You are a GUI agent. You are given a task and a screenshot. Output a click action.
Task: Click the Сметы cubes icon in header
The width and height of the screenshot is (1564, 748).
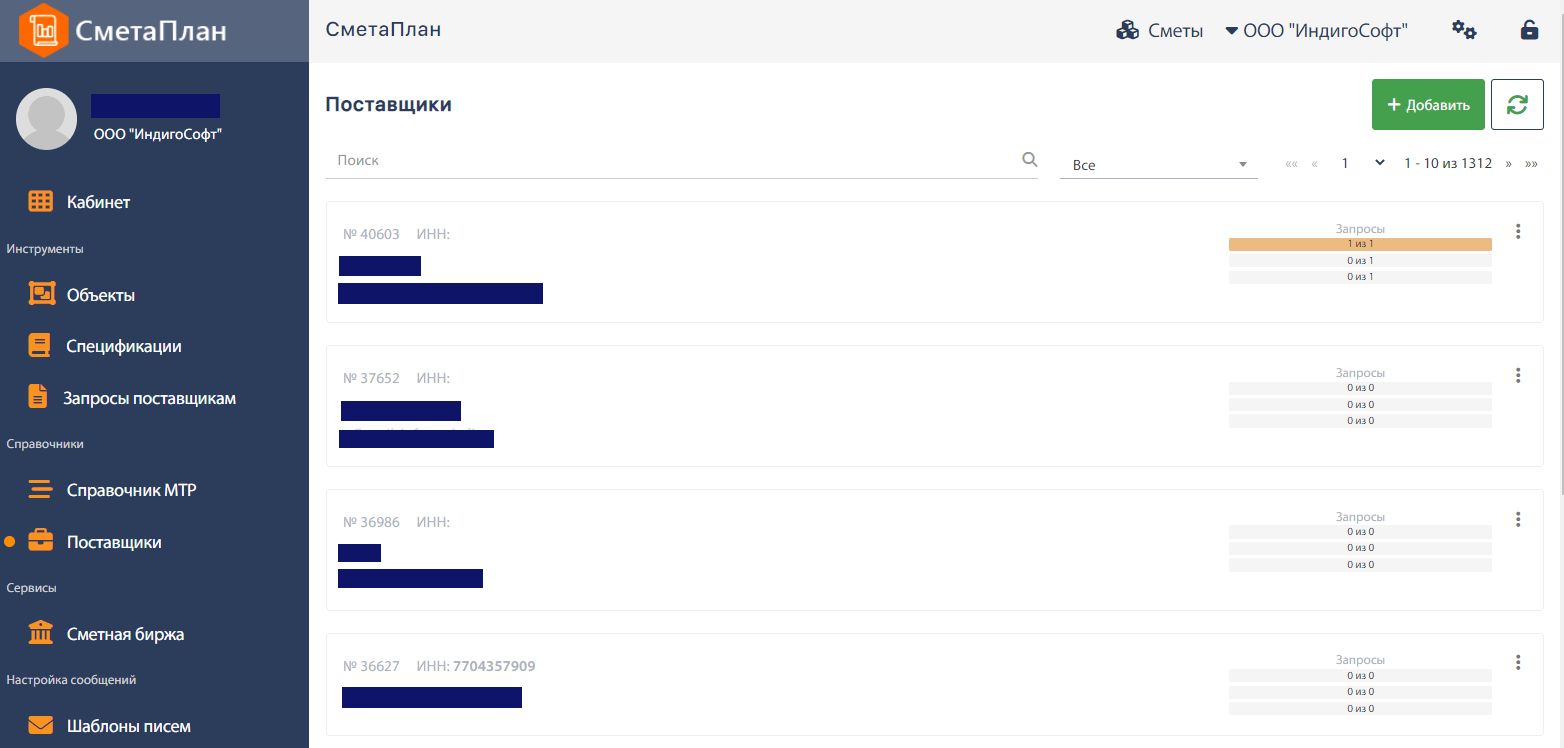click(1128, 31)
